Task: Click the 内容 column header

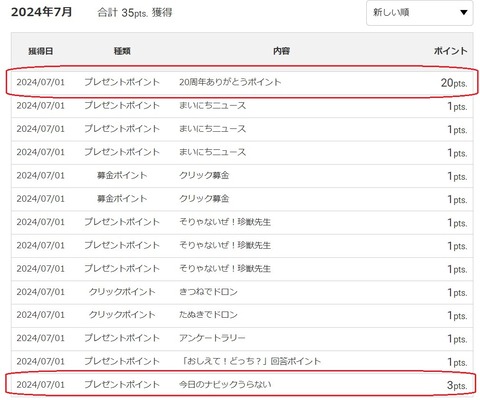Action: (x=281, y=51)
